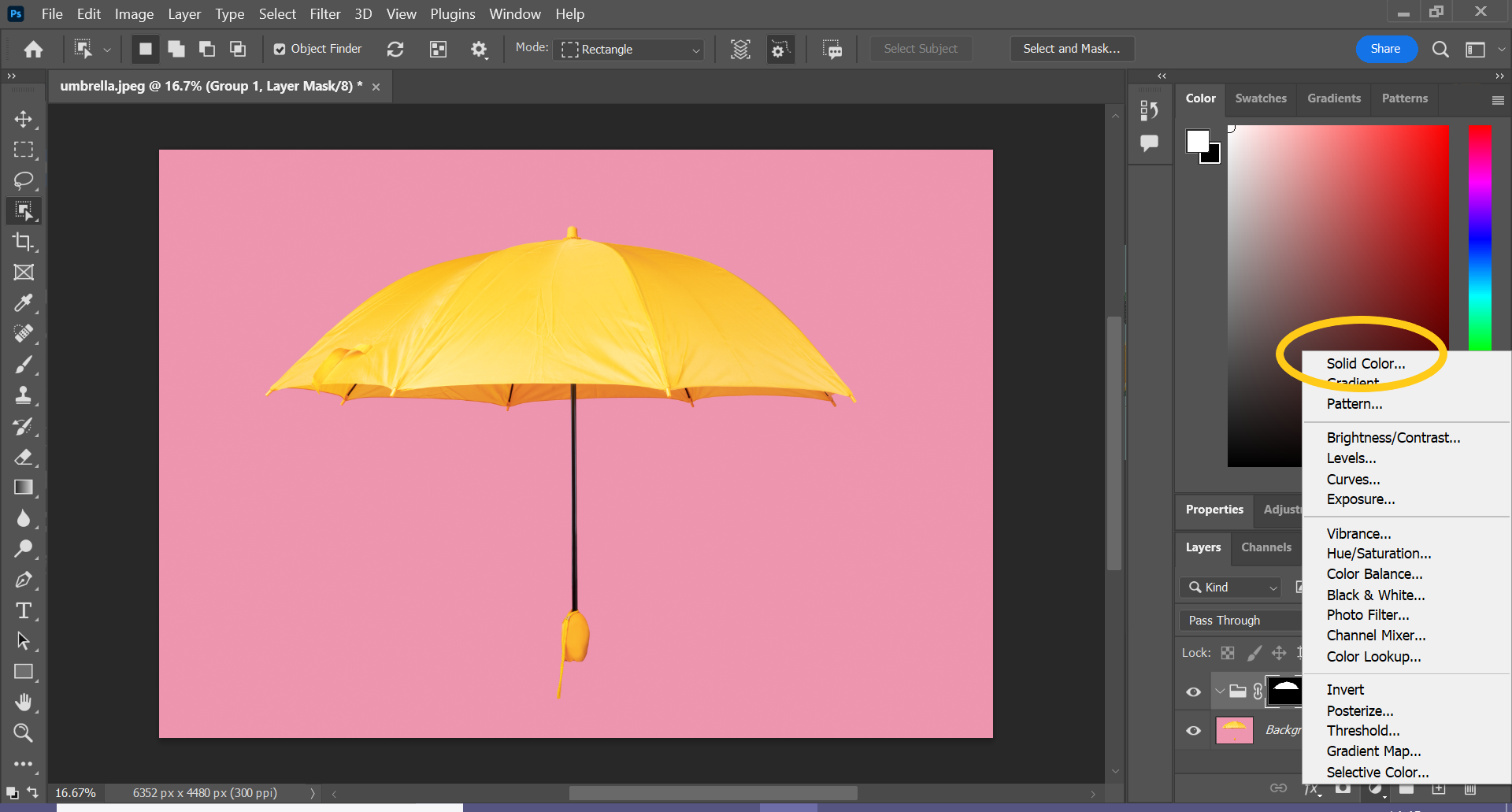Select the Rectangle shape tool
1512x812 pixels.
click(24, 672)
